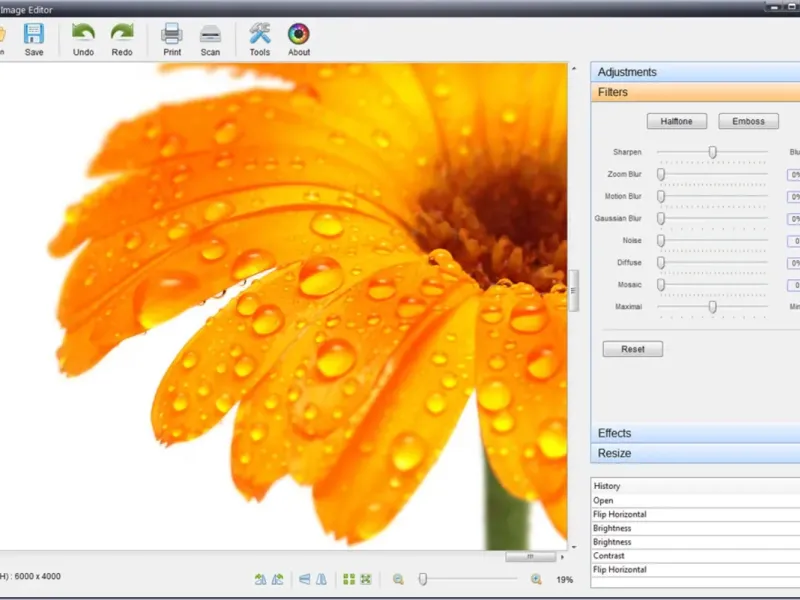Click the zoom in magnifier icon
Screen dimensions: 800x600
click(x=536, y=579)
